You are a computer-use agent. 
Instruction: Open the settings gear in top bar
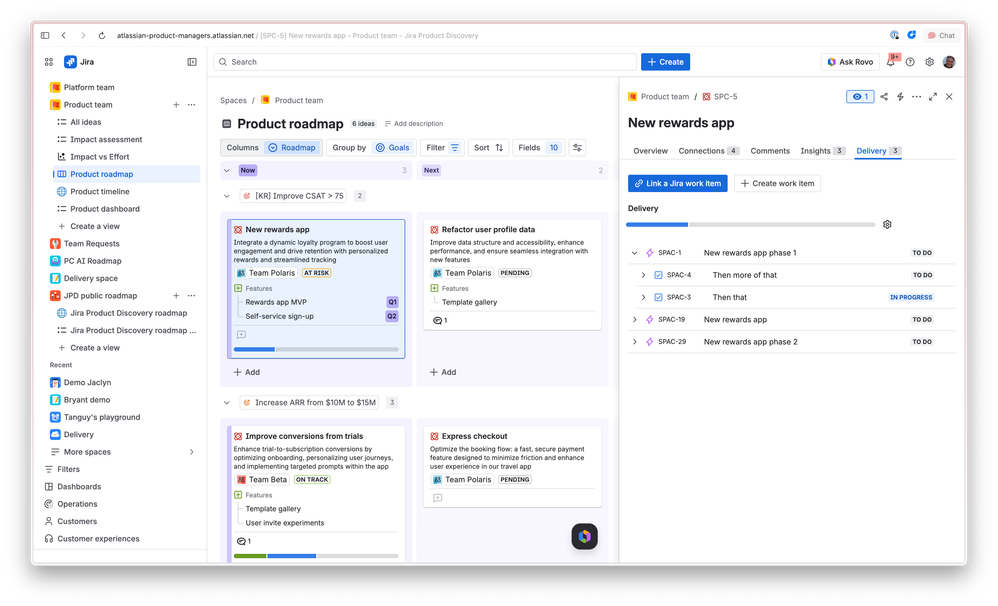[x=929, y=62]
